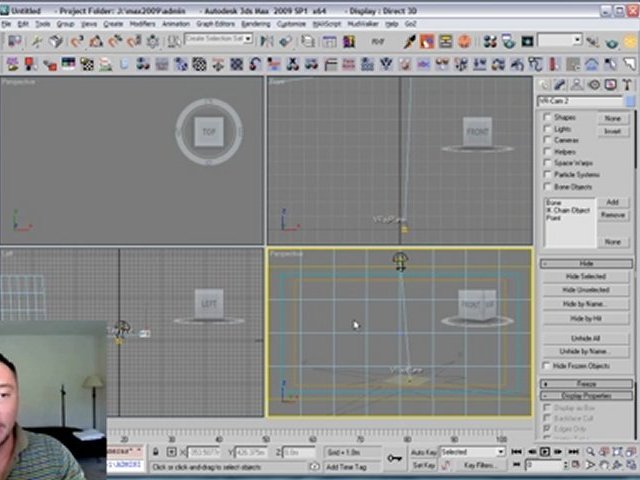Open the Motion tab in the command panel

coord(593,85)
